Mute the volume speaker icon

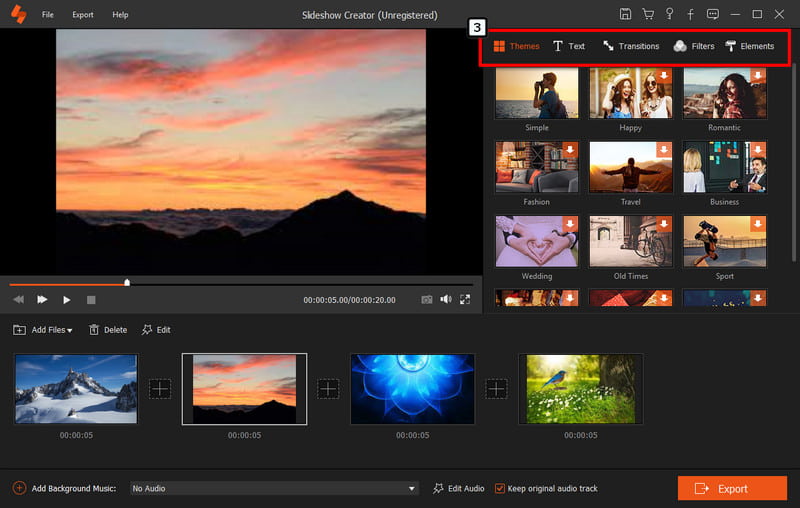coord(446,299)
